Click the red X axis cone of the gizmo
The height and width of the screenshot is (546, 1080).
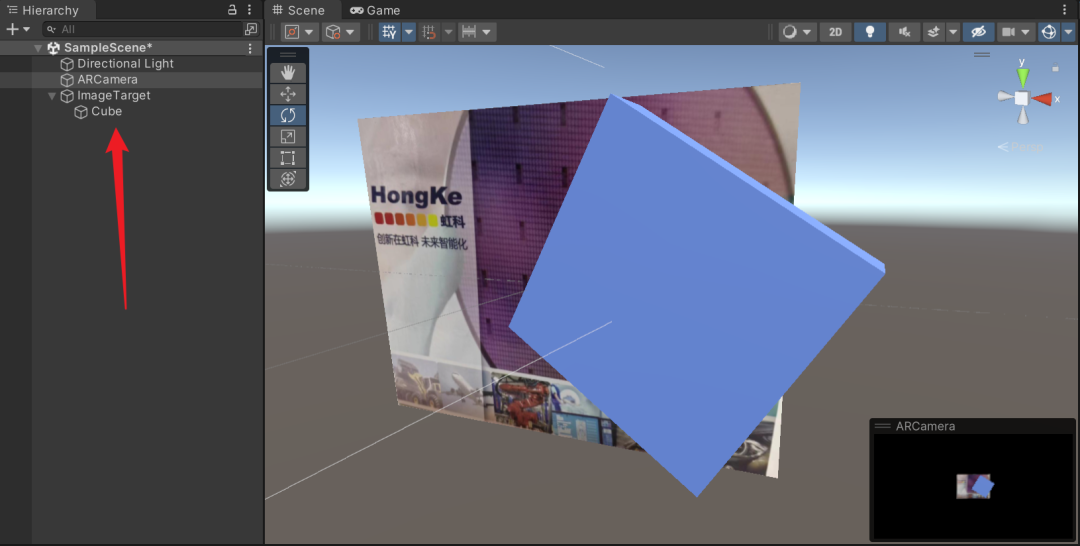coord(1042,99)
